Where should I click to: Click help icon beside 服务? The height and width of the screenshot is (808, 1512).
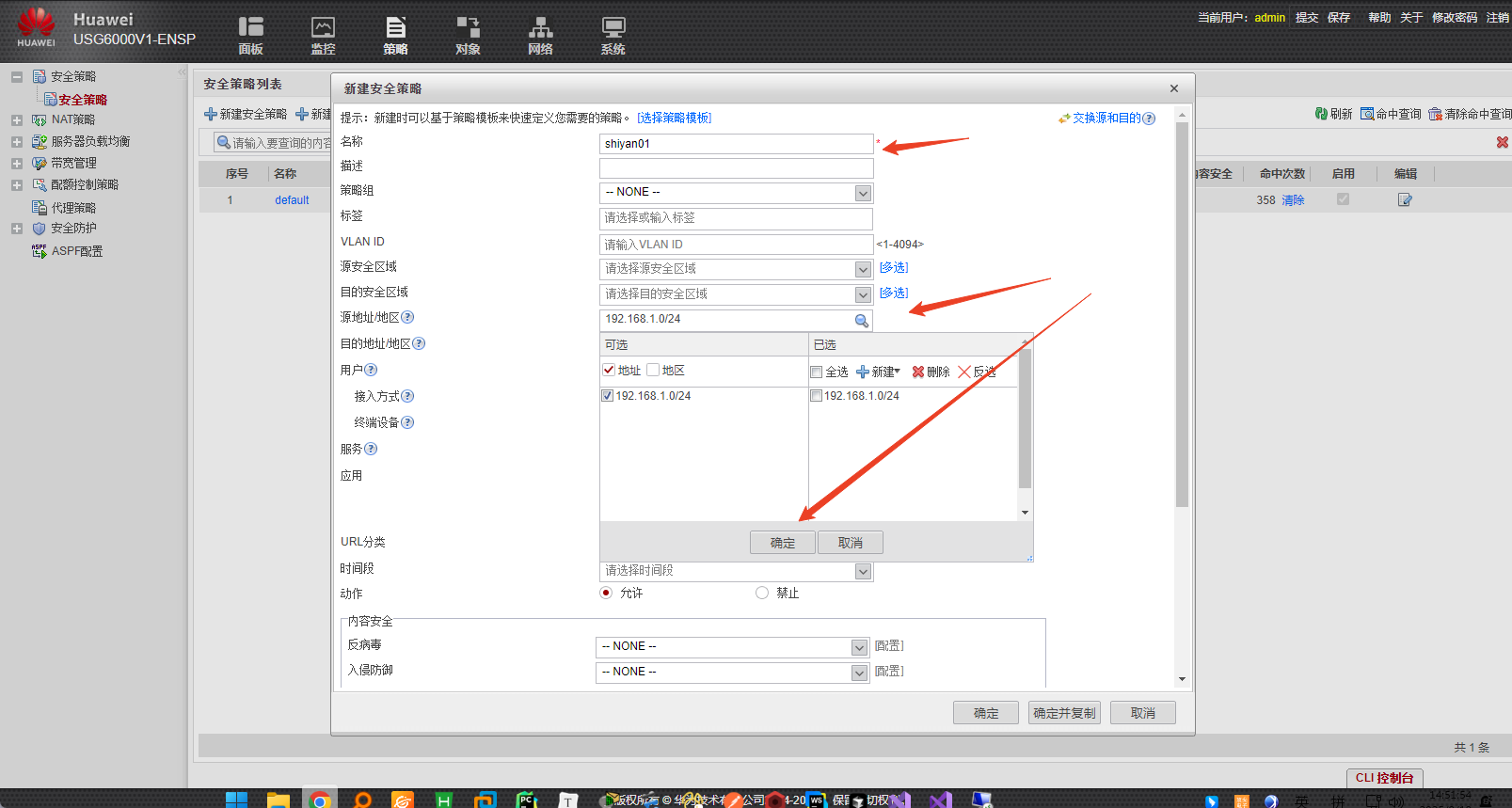coord(371,449)
